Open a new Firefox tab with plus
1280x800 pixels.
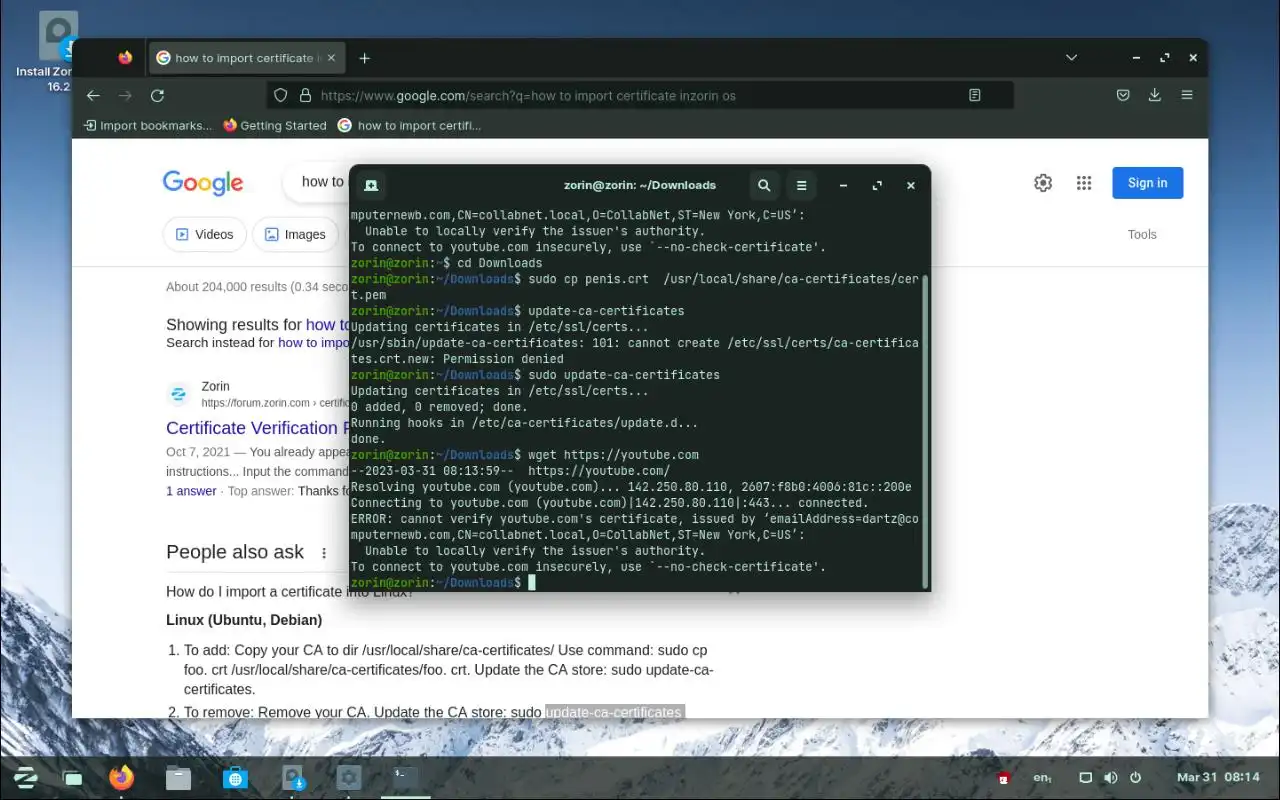365,58
